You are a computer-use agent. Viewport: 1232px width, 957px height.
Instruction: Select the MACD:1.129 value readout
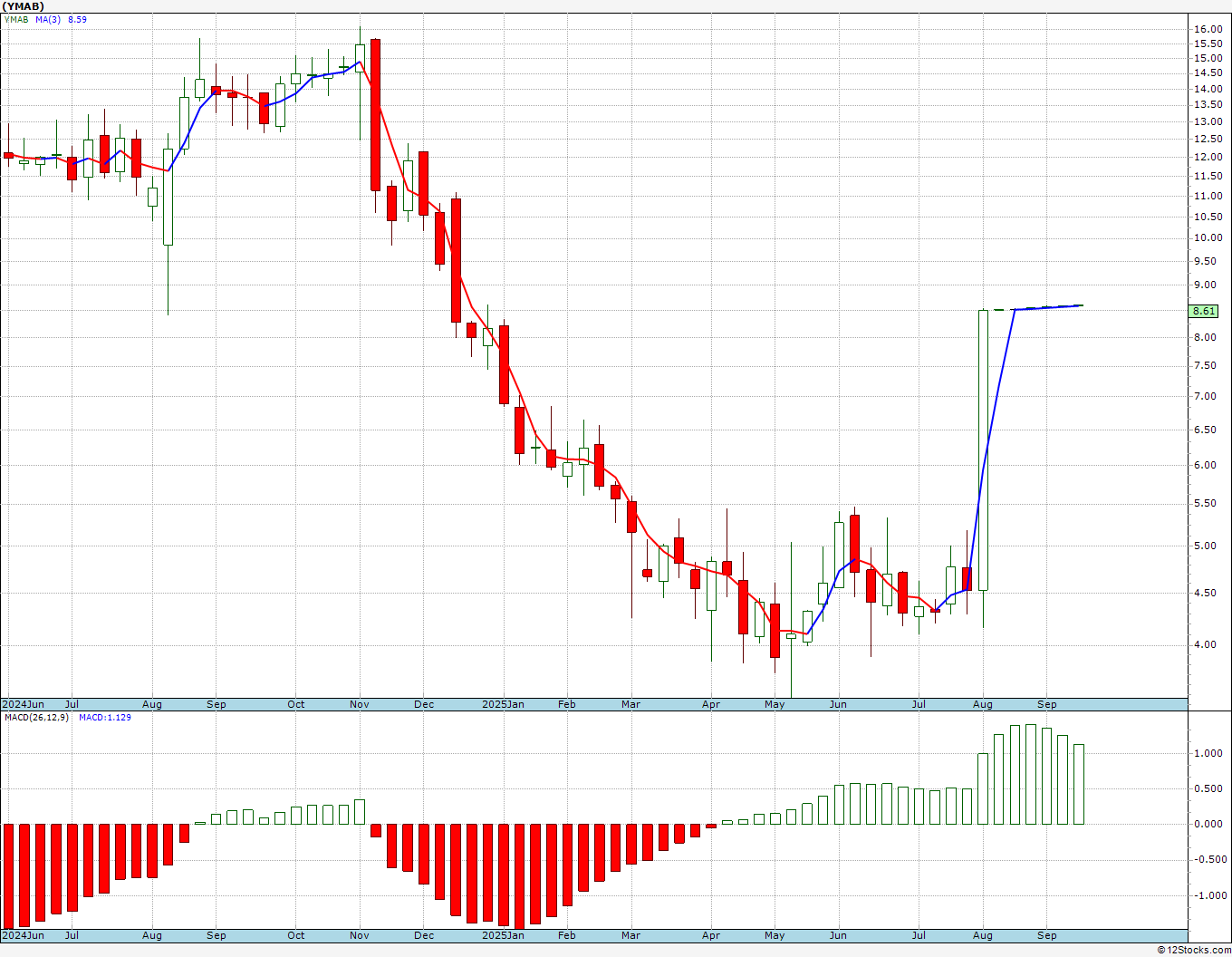pos(105,718)
